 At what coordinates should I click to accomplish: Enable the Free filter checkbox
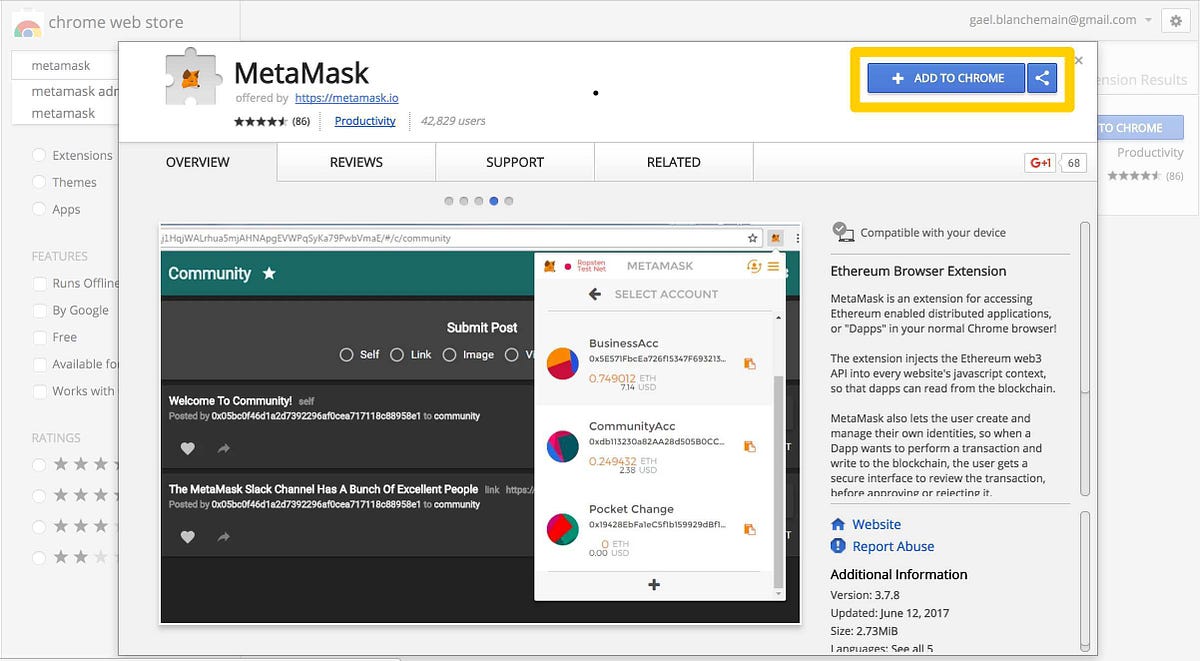(41, 337)
